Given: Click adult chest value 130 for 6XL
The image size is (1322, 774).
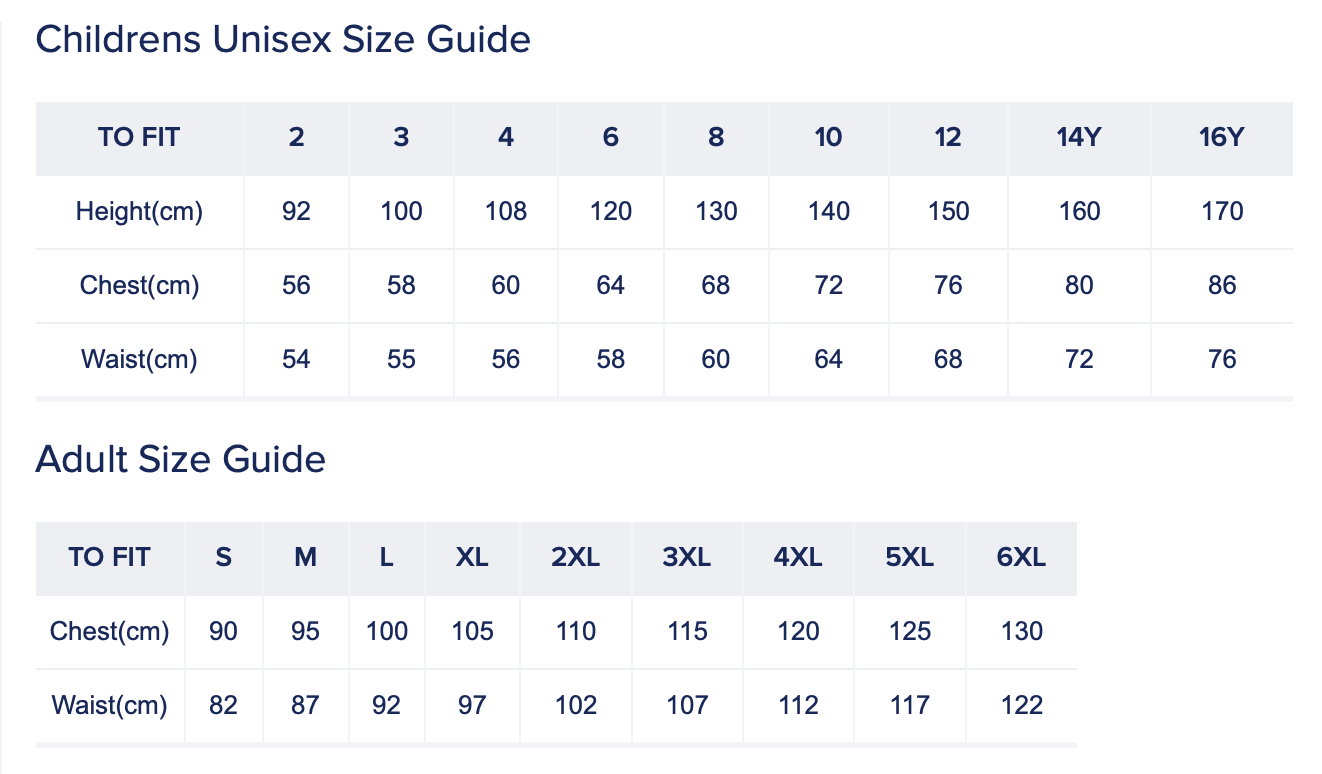Looking at the screenshot, I should (1021, 631).
